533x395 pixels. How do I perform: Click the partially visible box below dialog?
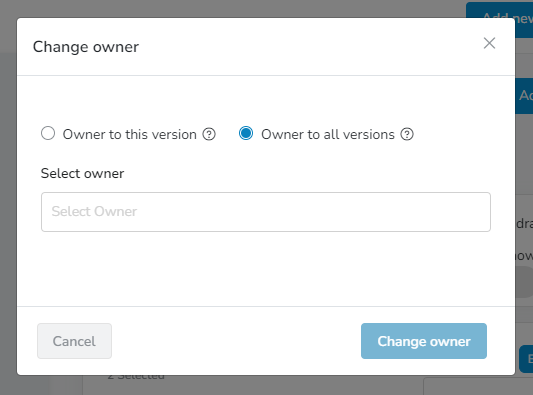point(478,386)
